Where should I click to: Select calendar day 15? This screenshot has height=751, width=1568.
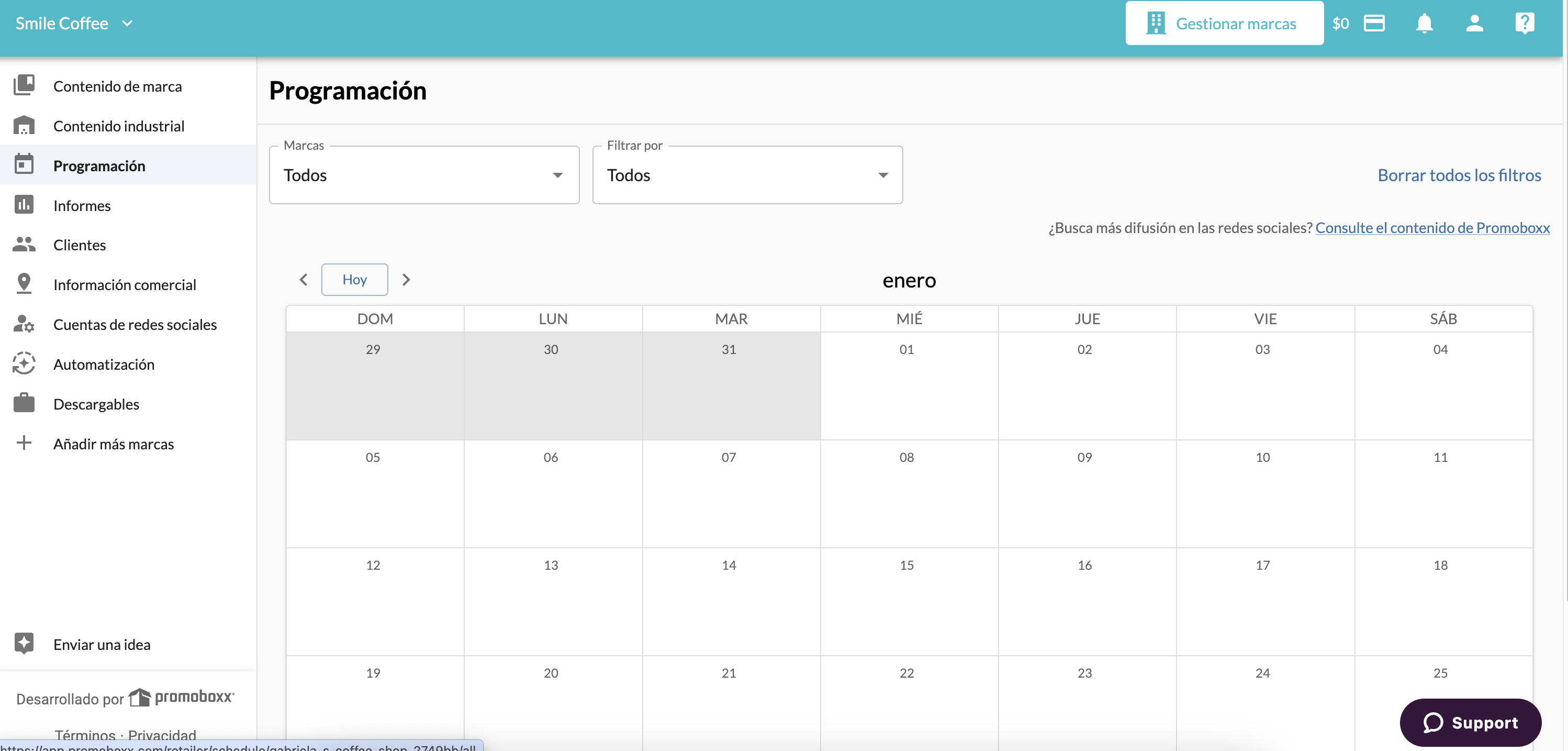pyautogui.click(x=909, y=602)
